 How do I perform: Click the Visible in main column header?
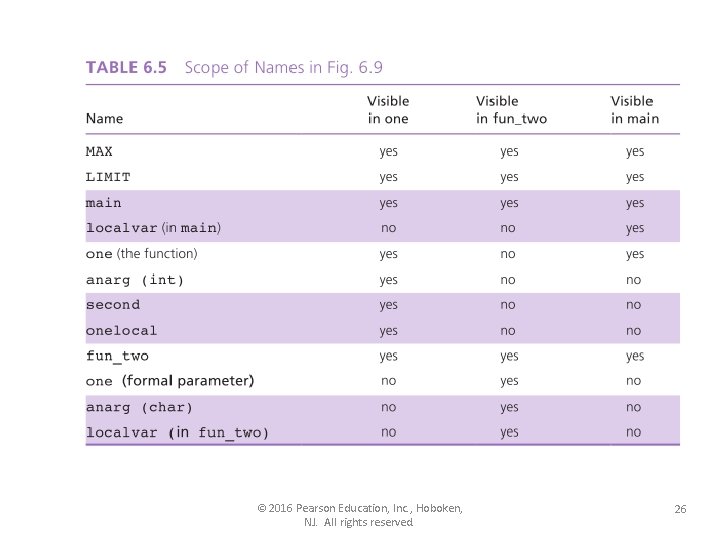pyautogui.click(x=635, y=110)
